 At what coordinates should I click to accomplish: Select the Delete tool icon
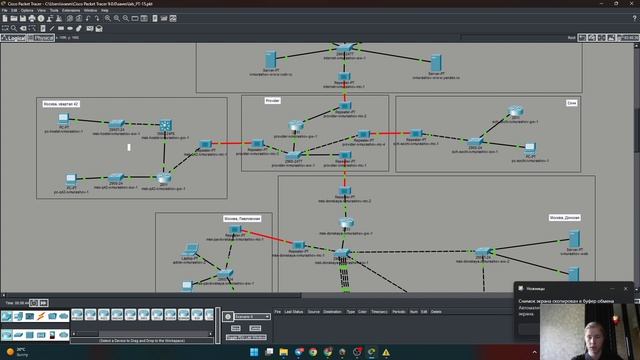coord(23,29)
